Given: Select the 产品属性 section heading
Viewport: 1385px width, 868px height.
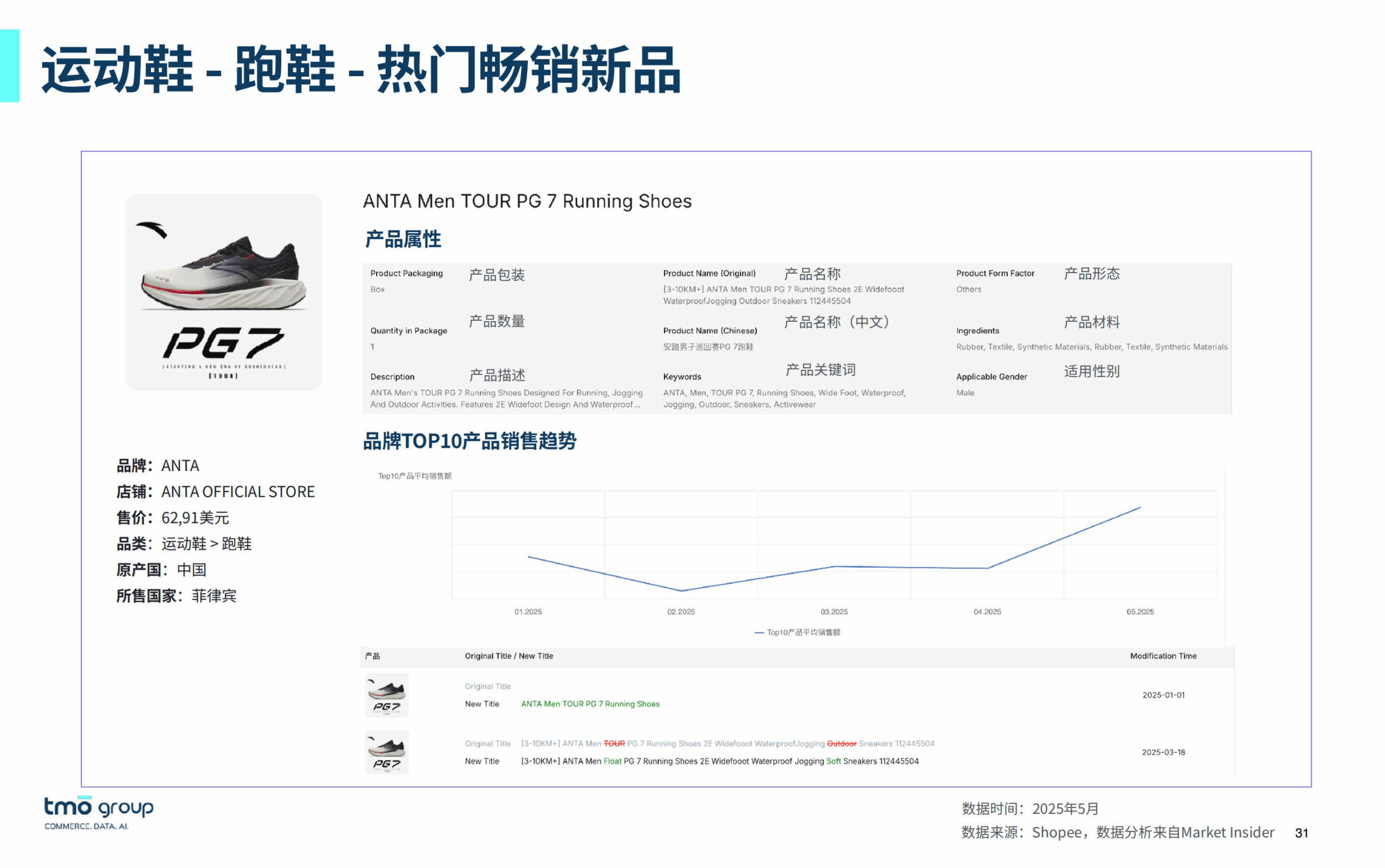Looking at the screenshot, I should click(x=403, y=239).
